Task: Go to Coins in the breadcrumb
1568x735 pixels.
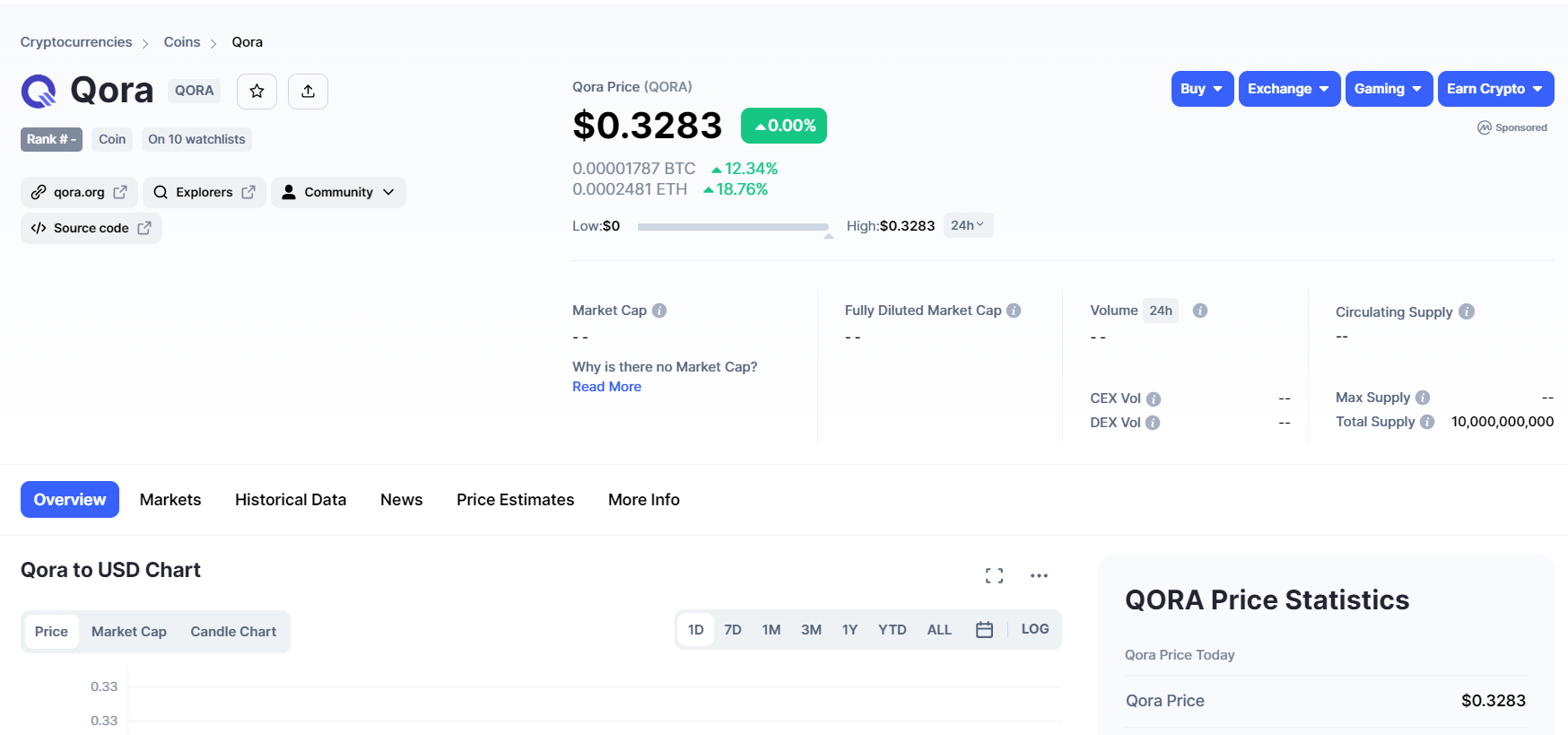Action: pyautogui.click(x=182, y=42)
